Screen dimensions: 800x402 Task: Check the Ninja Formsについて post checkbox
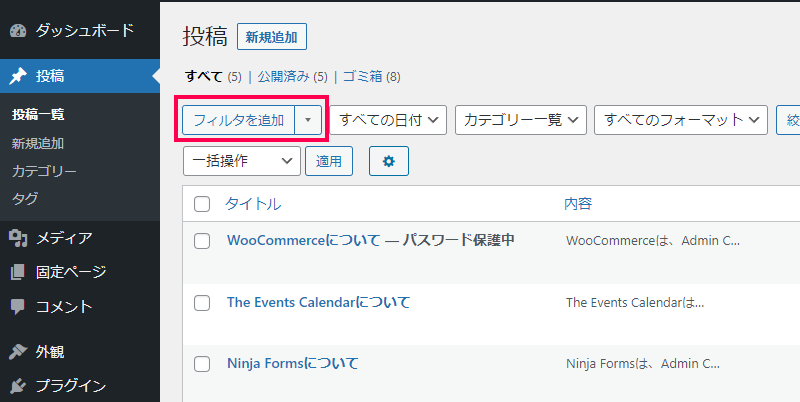click(202, 364)
